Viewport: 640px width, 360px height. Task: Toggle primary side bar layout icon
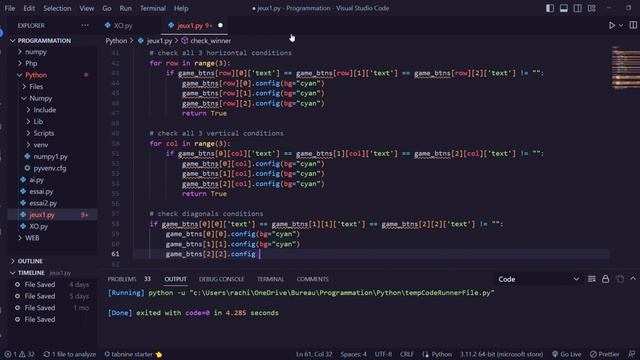550,8
